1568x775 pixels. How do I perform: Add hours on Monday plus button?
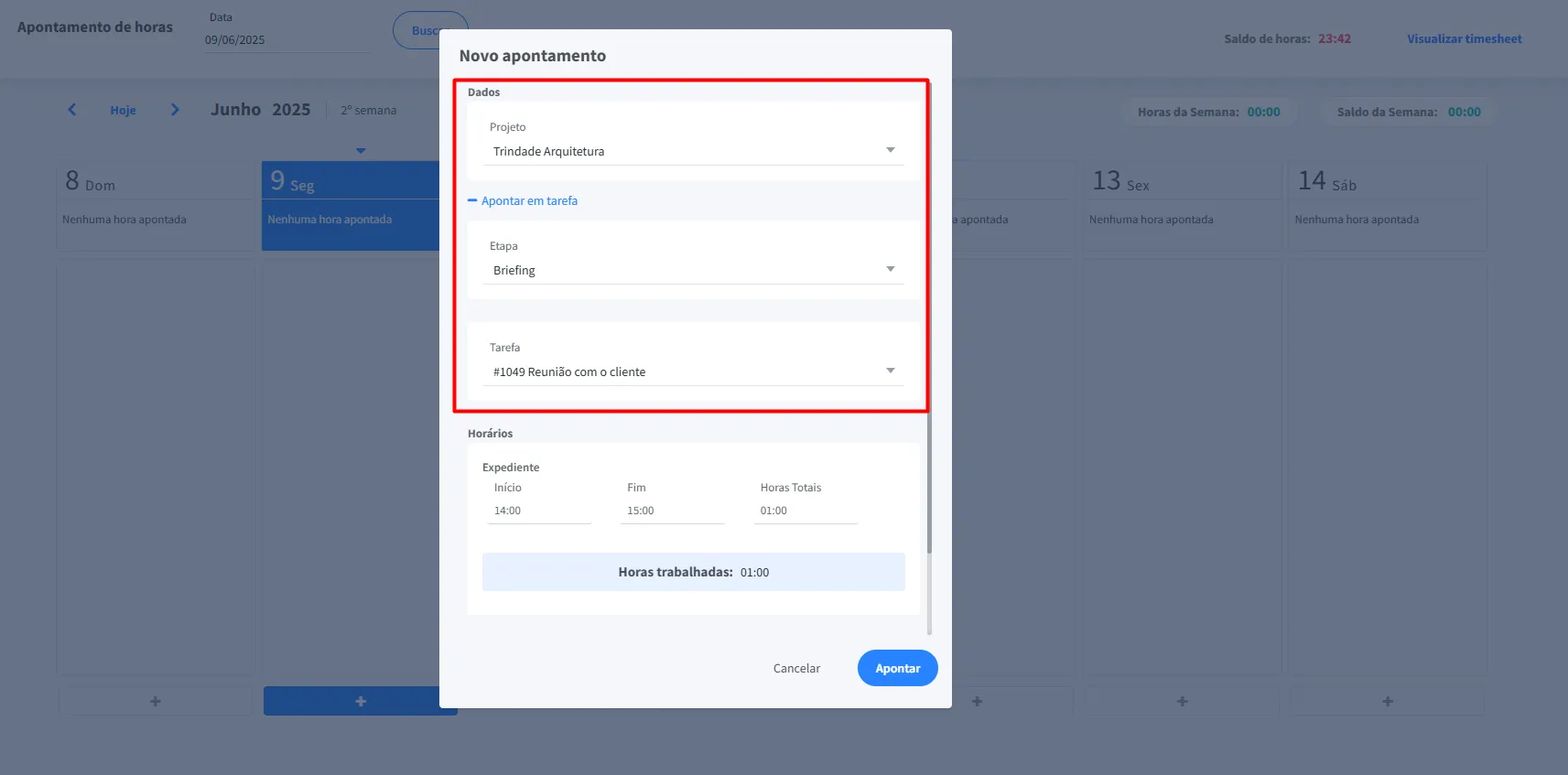(x=360, y=701)
